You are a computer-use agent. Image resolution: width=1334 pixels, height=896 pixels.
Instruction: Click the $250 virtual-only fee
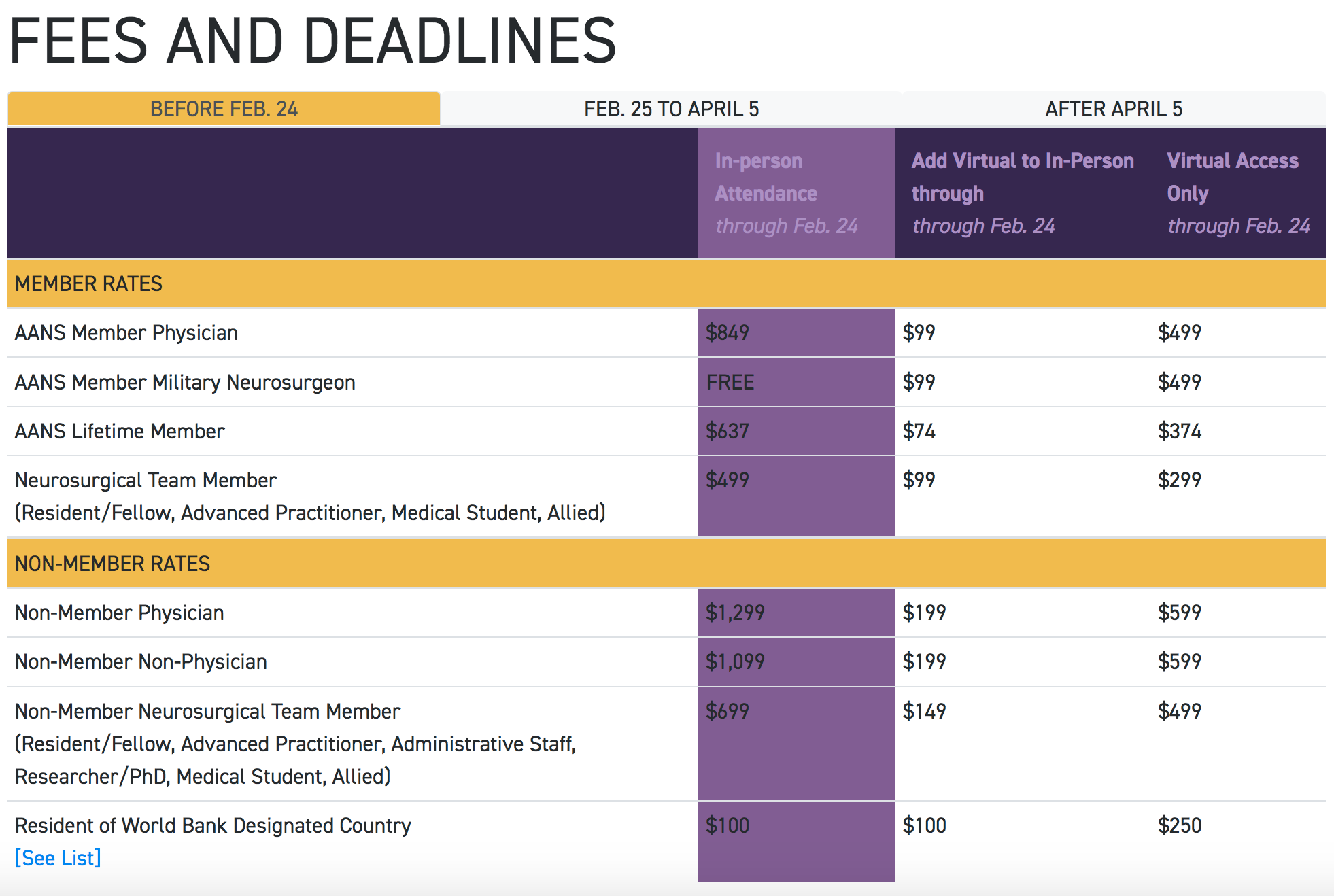pos(1180,826)
